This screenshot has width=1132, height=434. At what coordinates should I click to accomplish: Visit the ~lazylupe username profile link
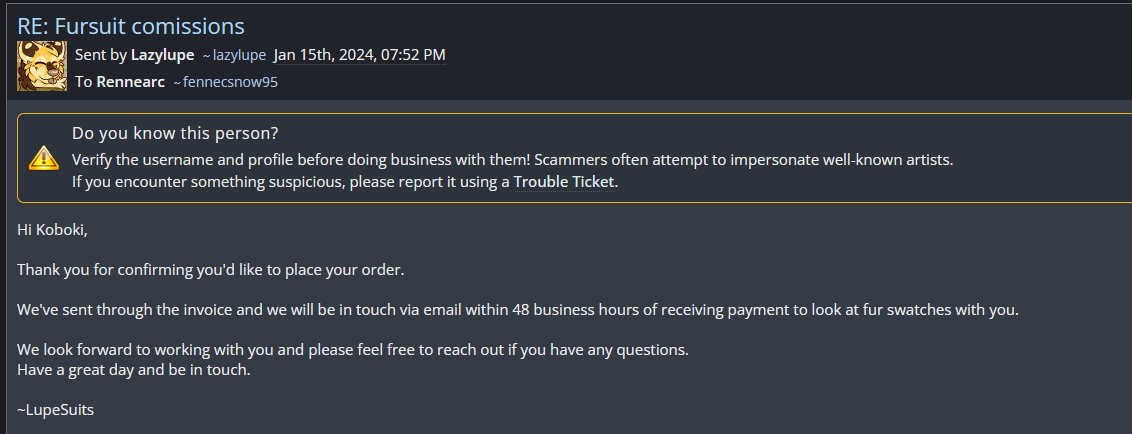tap(234, 55)
